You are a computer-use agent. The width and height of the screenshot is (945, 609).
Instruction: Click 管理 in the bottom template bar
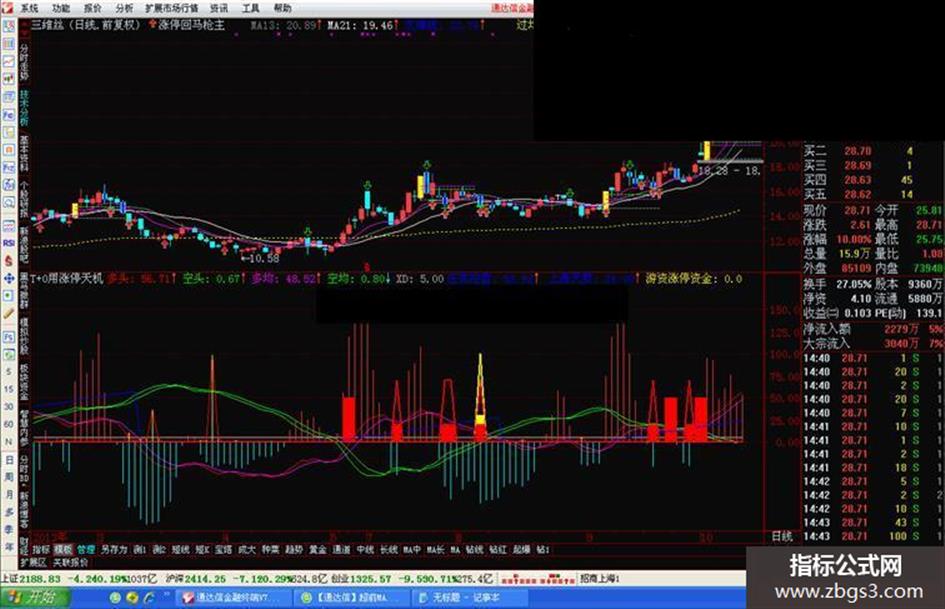[86, 549]
